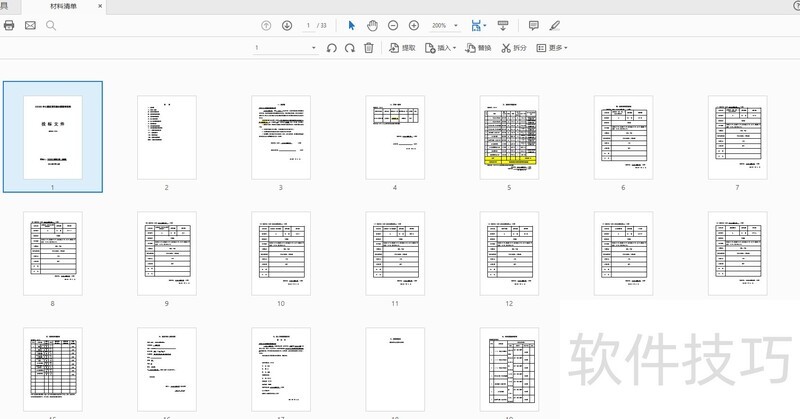Click the 拆分 split button
Screen dimensions: 800x419
coord(514,48)
